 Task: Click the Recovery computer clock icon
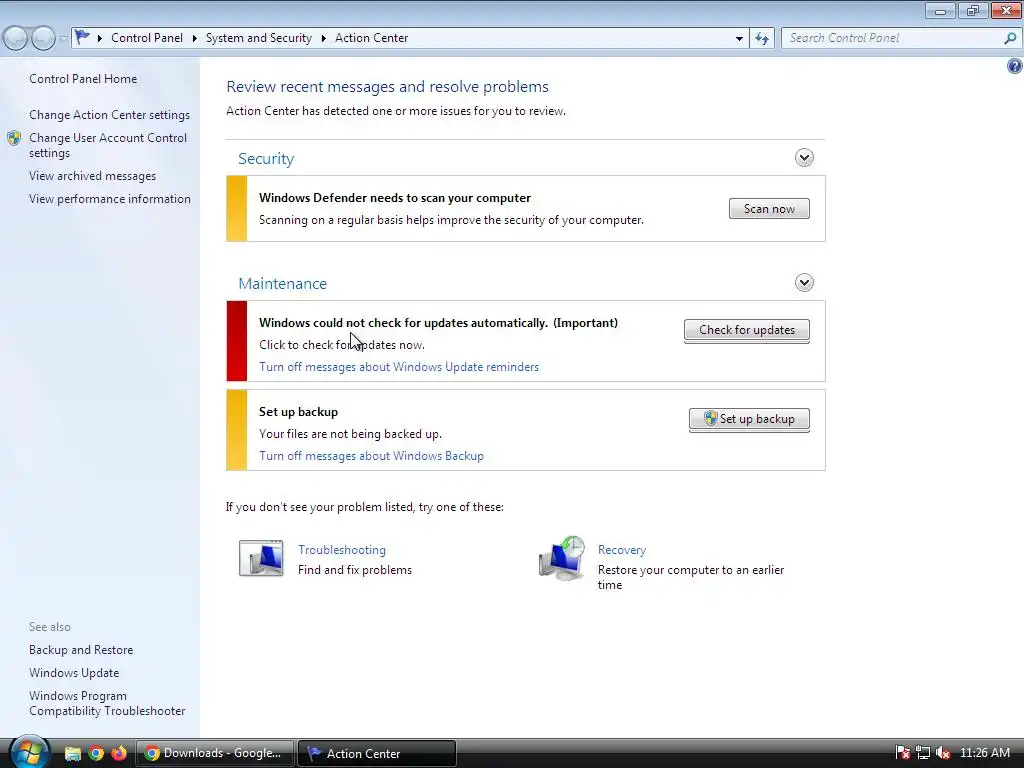coord(562,558)
